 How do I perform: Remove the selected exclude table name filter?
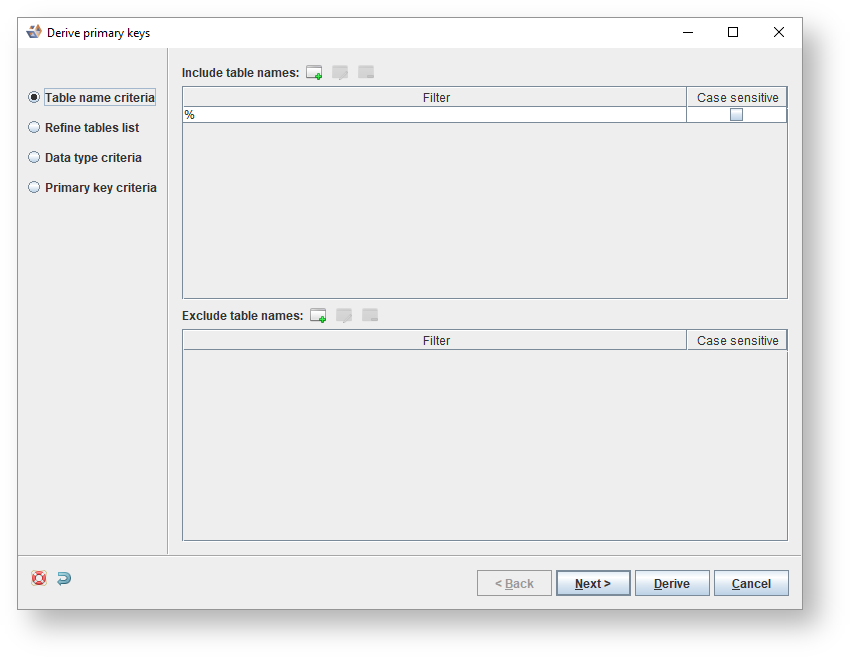click(370, 315)
